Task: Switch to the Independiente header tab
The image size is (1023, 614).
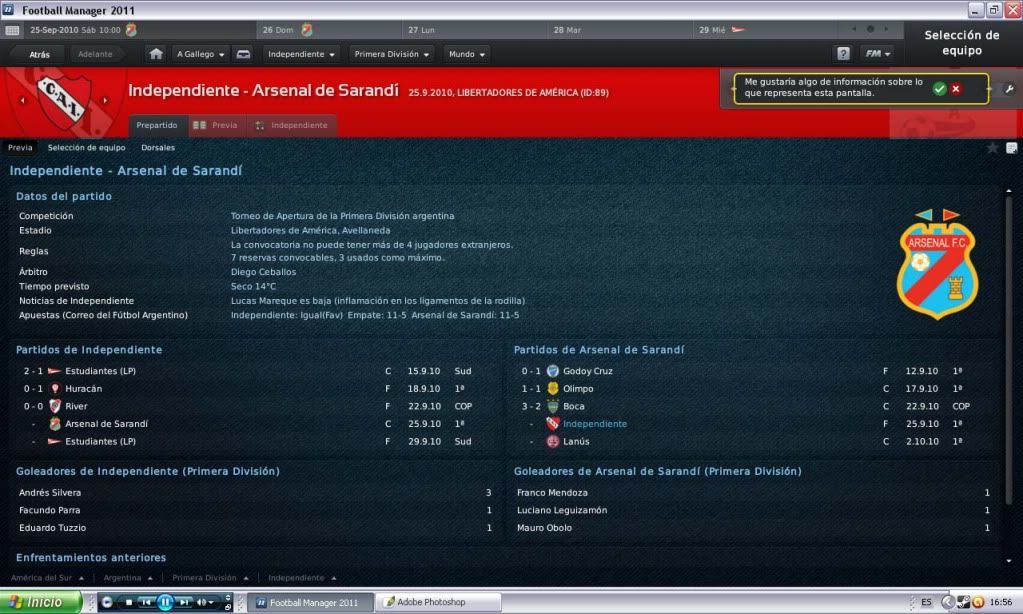Action: [292, 125]
